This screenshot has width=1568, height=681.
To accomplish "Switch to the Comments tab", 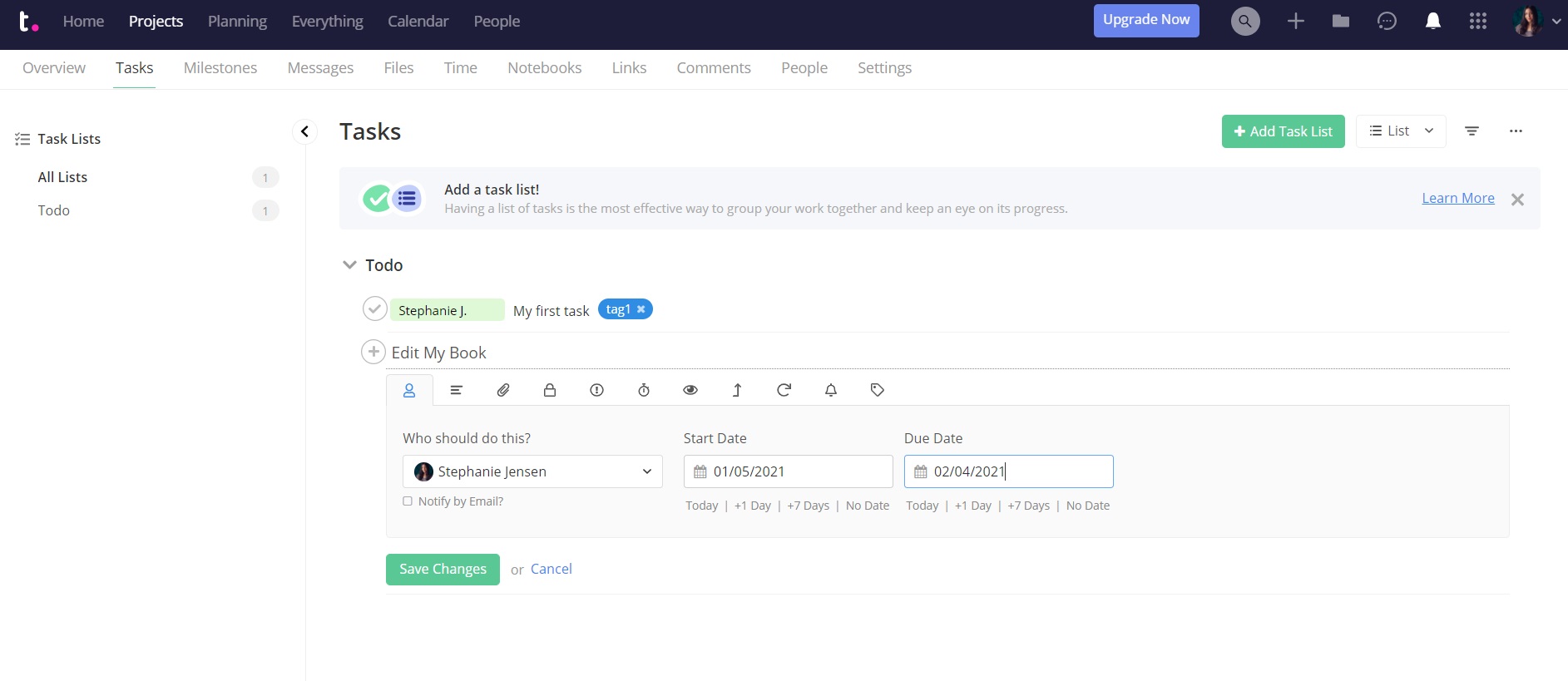I will tap(714, 68).
